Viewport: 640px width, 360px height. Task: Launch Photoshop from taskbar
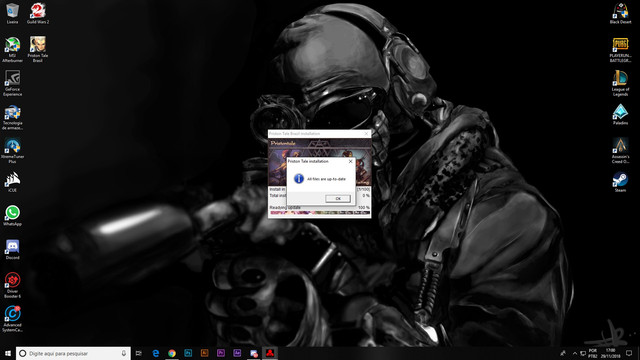pyautogui.click(x=188, y=353)
